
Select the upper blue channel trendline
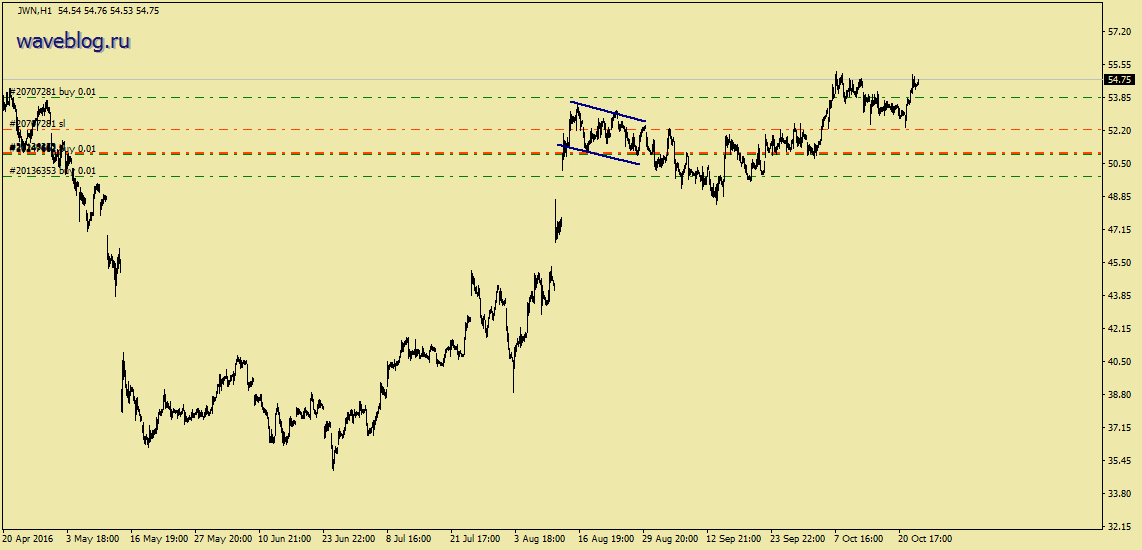[x=608, y=111]
